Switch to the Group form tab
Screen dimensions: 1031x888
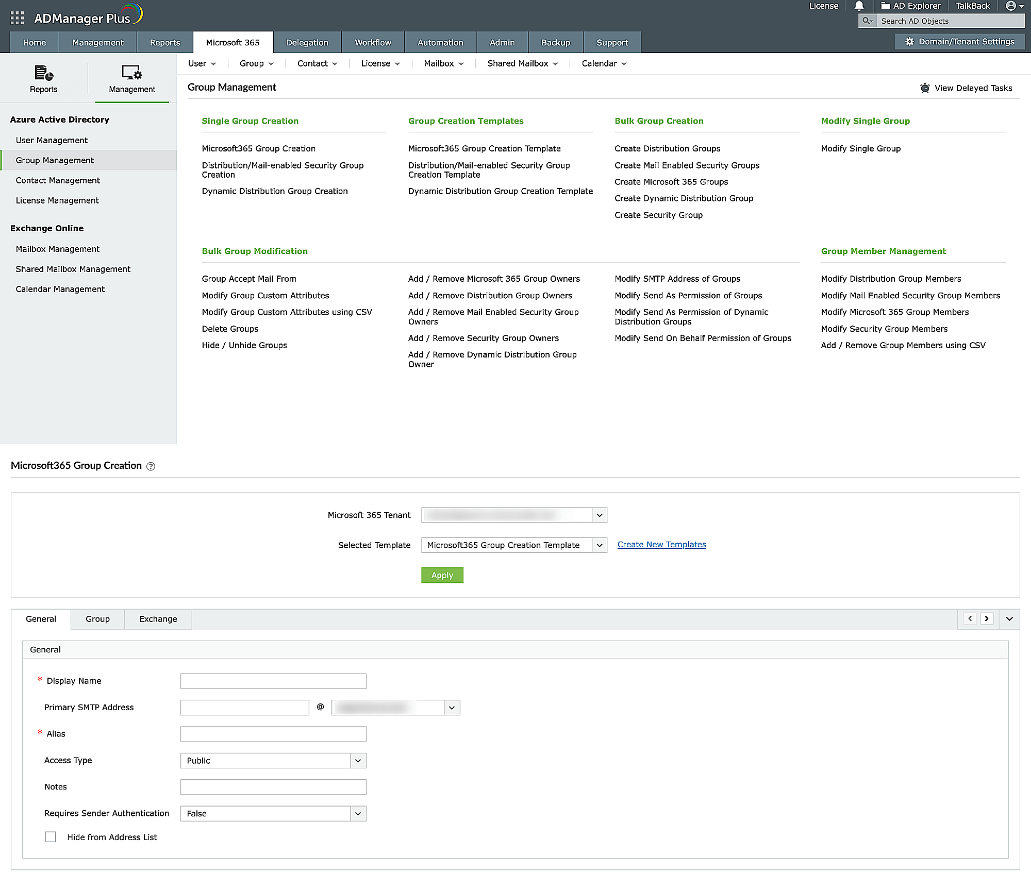click(x=97, y=619)
